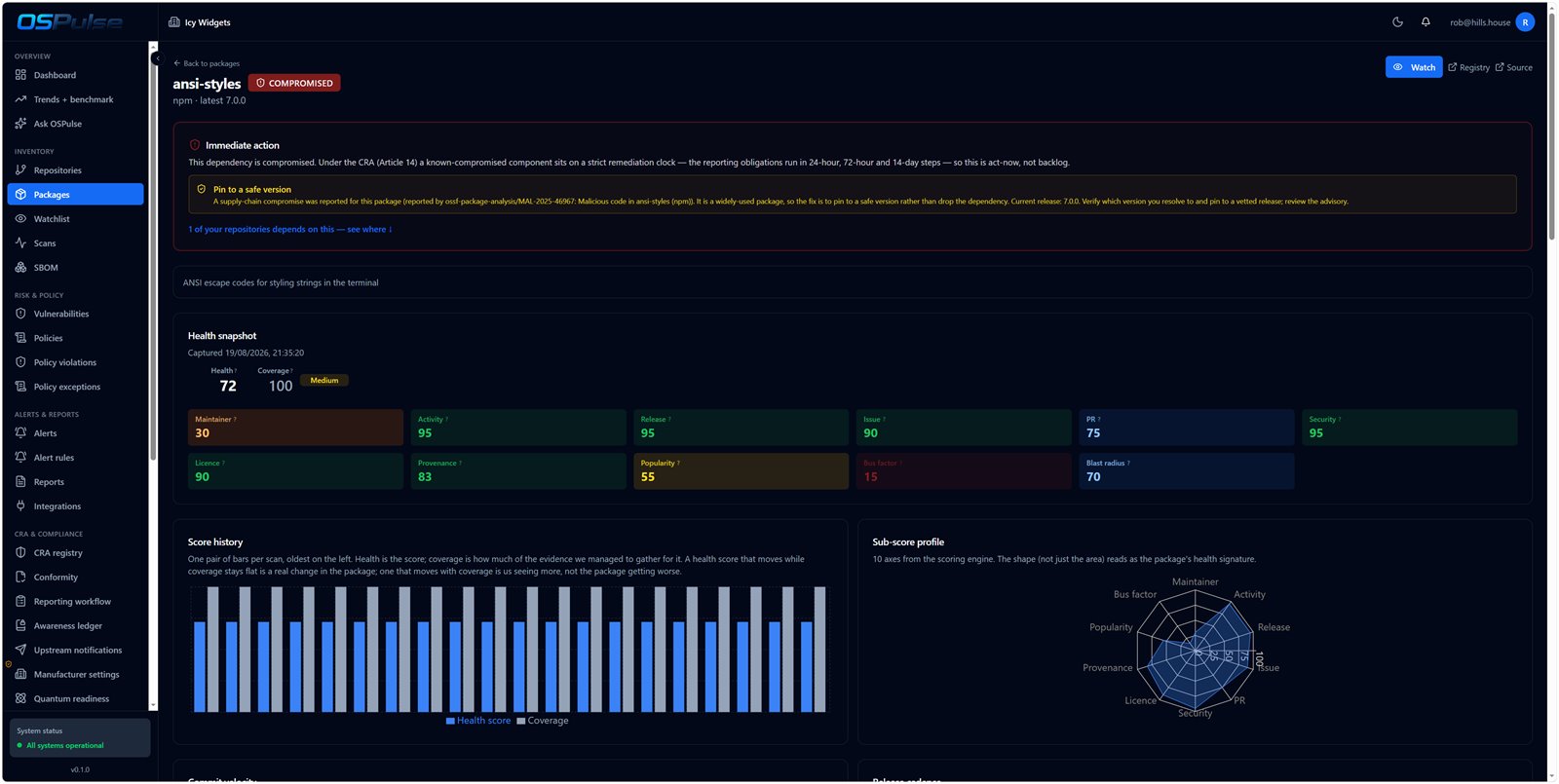This screenshot has width=1559, height=784.
Task: Click the immediate action warning icon
Action: 195,145
